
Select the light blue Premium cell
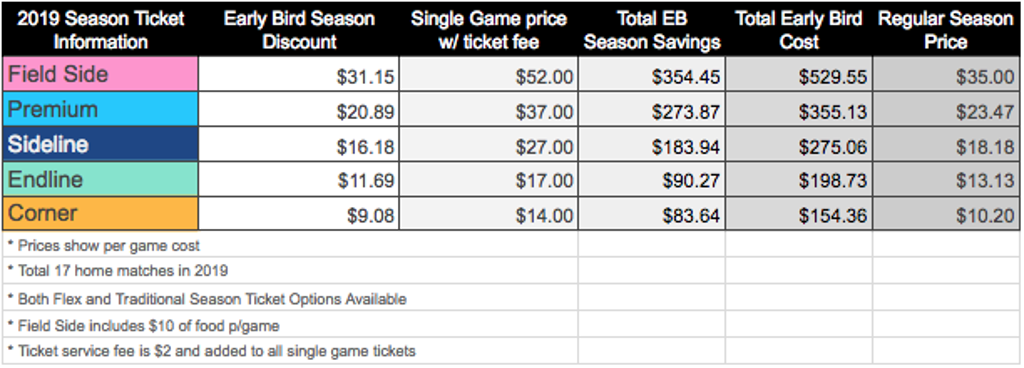pyautogui.click(x=101, y=109)
